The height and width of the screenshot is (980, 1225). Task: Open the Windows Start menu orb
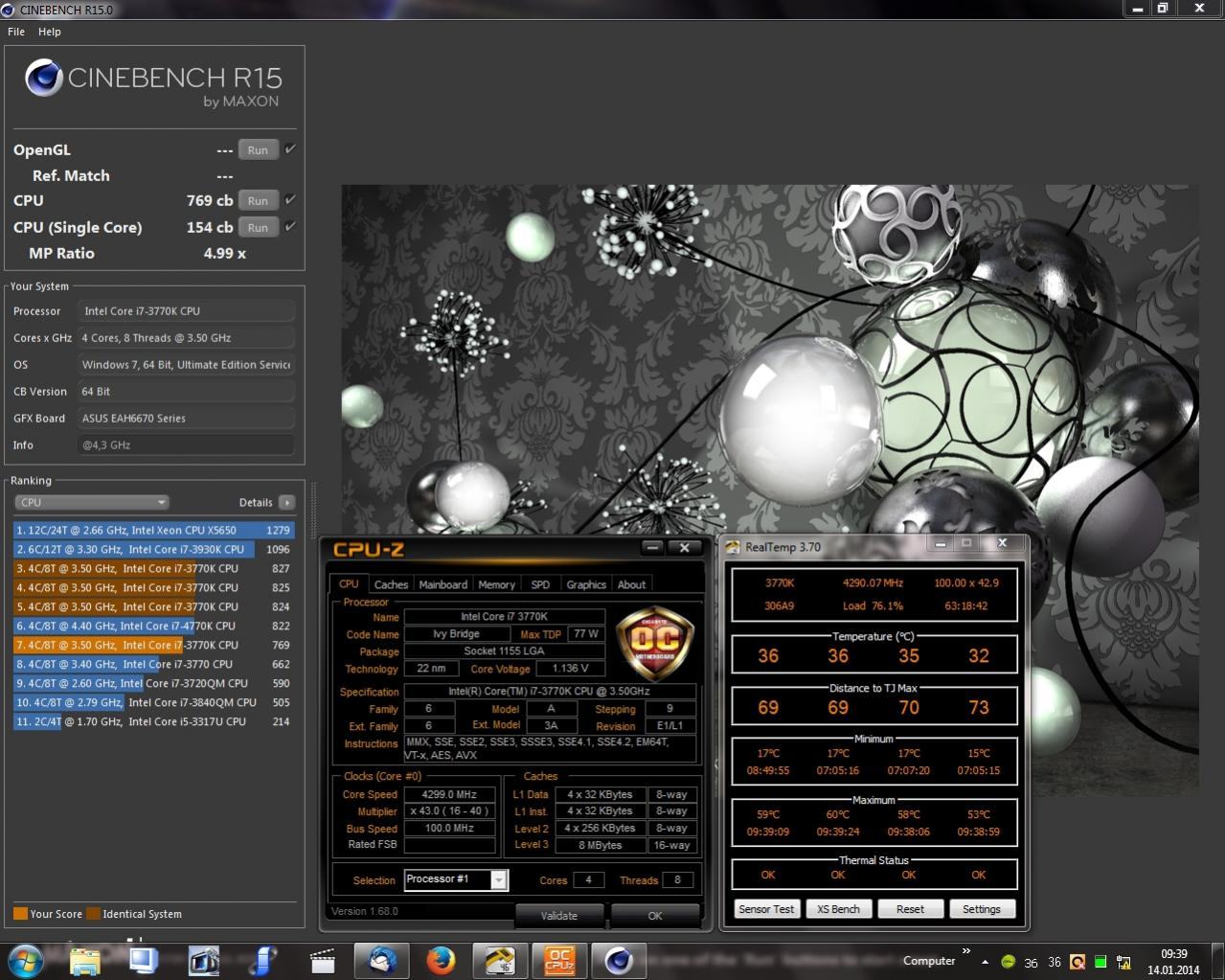[25, 960]
